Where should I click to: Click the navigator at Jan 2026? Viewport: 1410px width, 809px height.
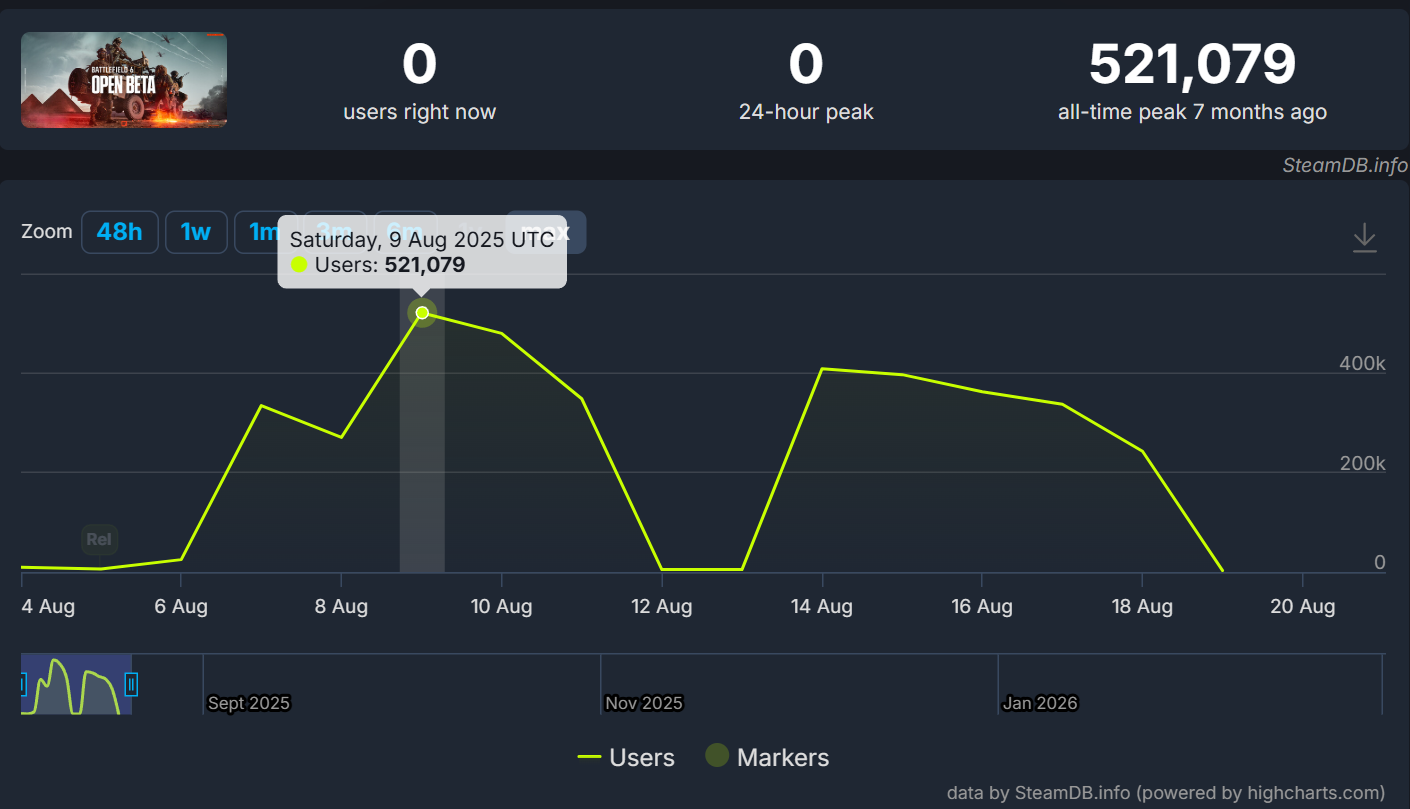tap(1040, 703)
